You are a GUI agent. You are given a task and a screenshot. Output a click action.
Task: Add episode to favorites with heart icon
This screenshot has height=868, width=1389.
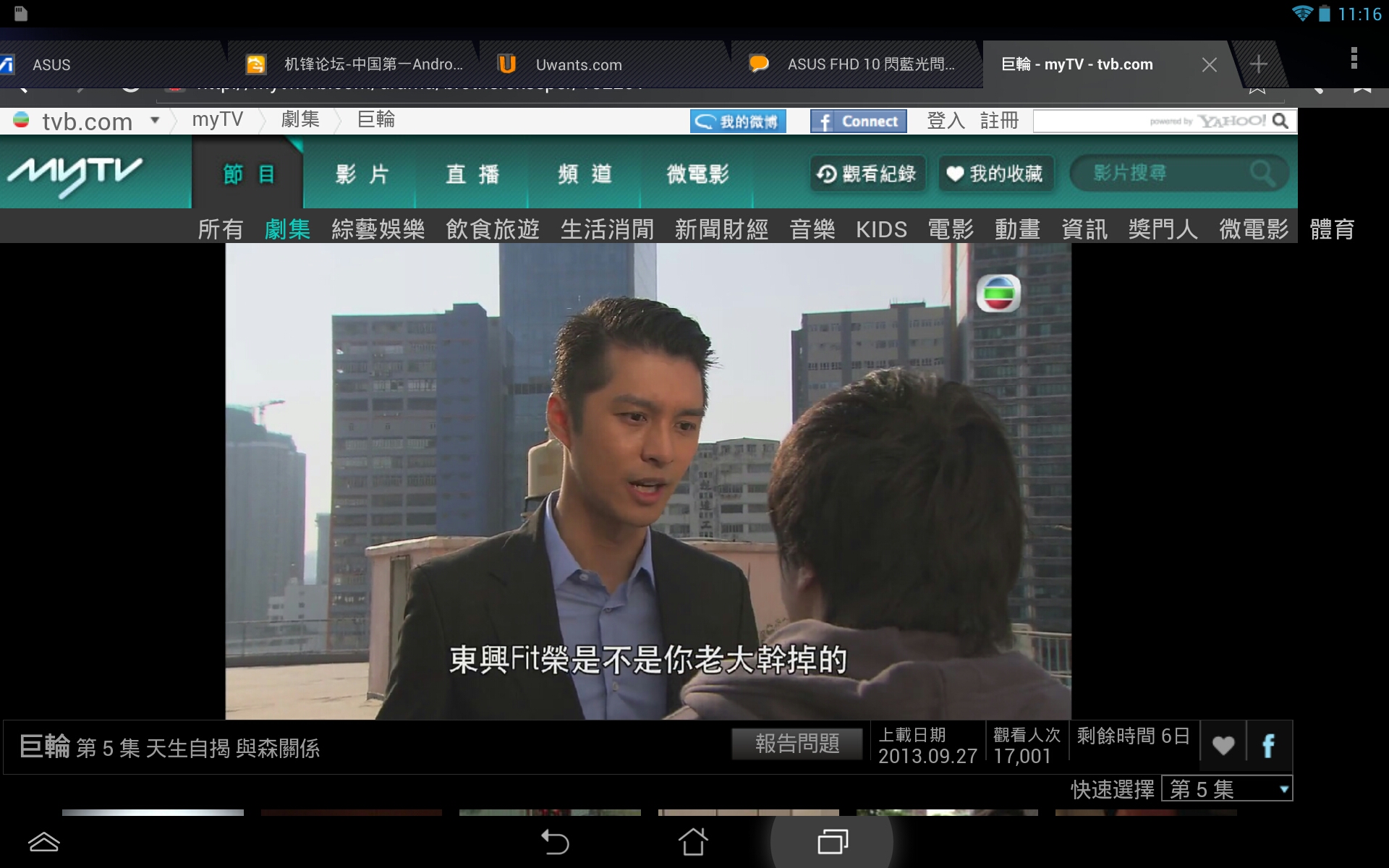pyautogui.click(x=1223, y=746)
